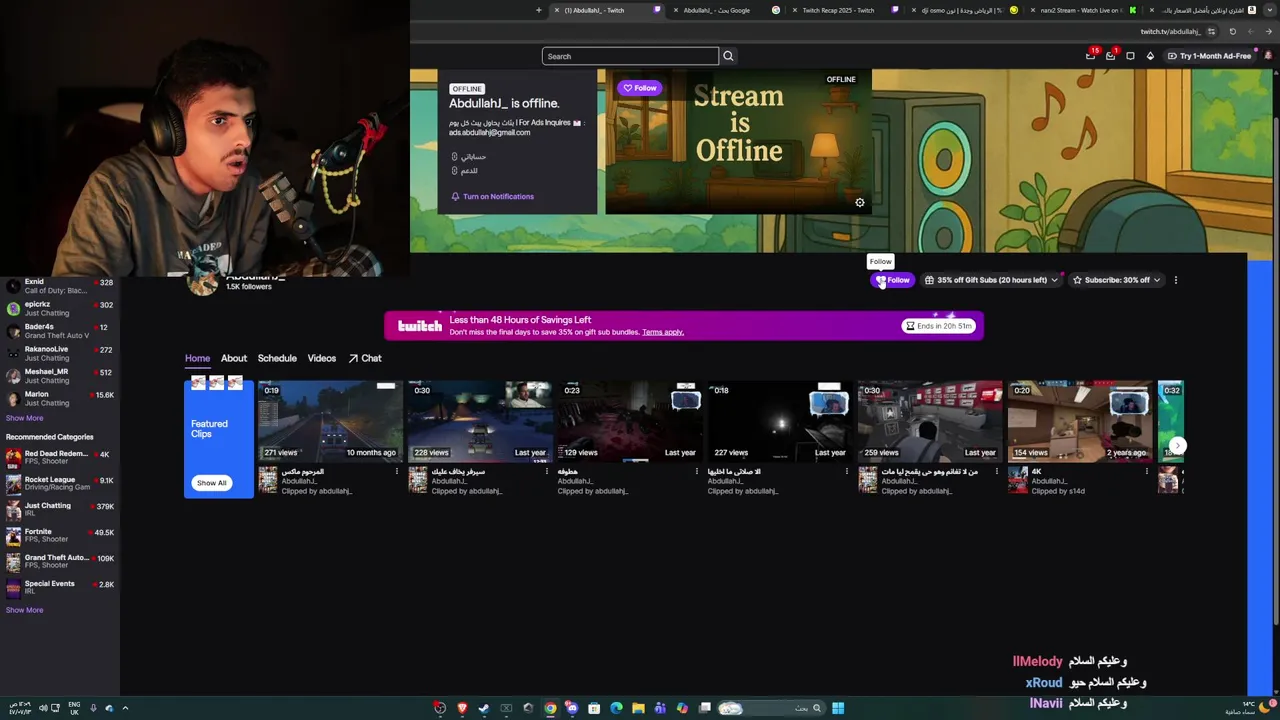
Task: Click Try 1-Month Ad-Free button
Action: pyautogui.click(x=1209, y=56)
